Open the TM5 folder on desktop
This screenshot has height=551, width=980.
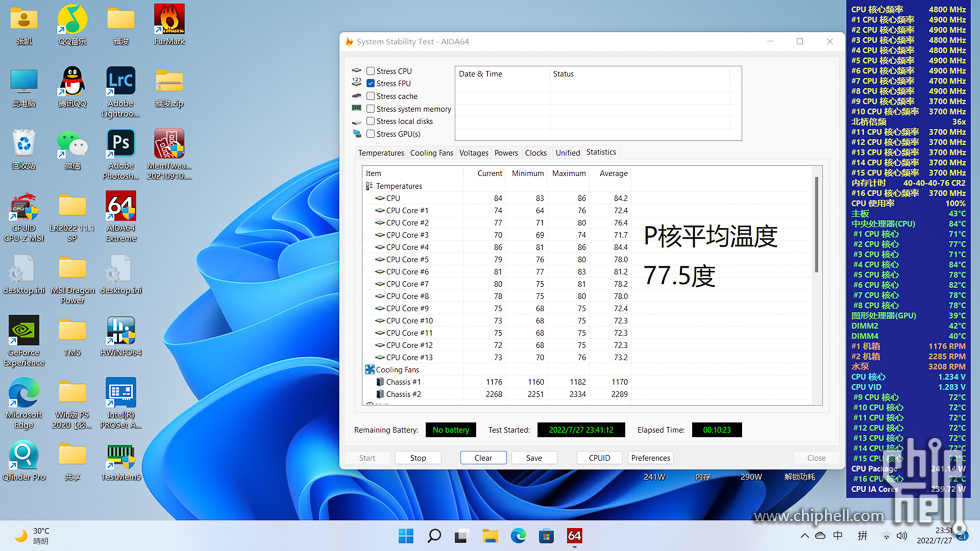pos(72,335)
